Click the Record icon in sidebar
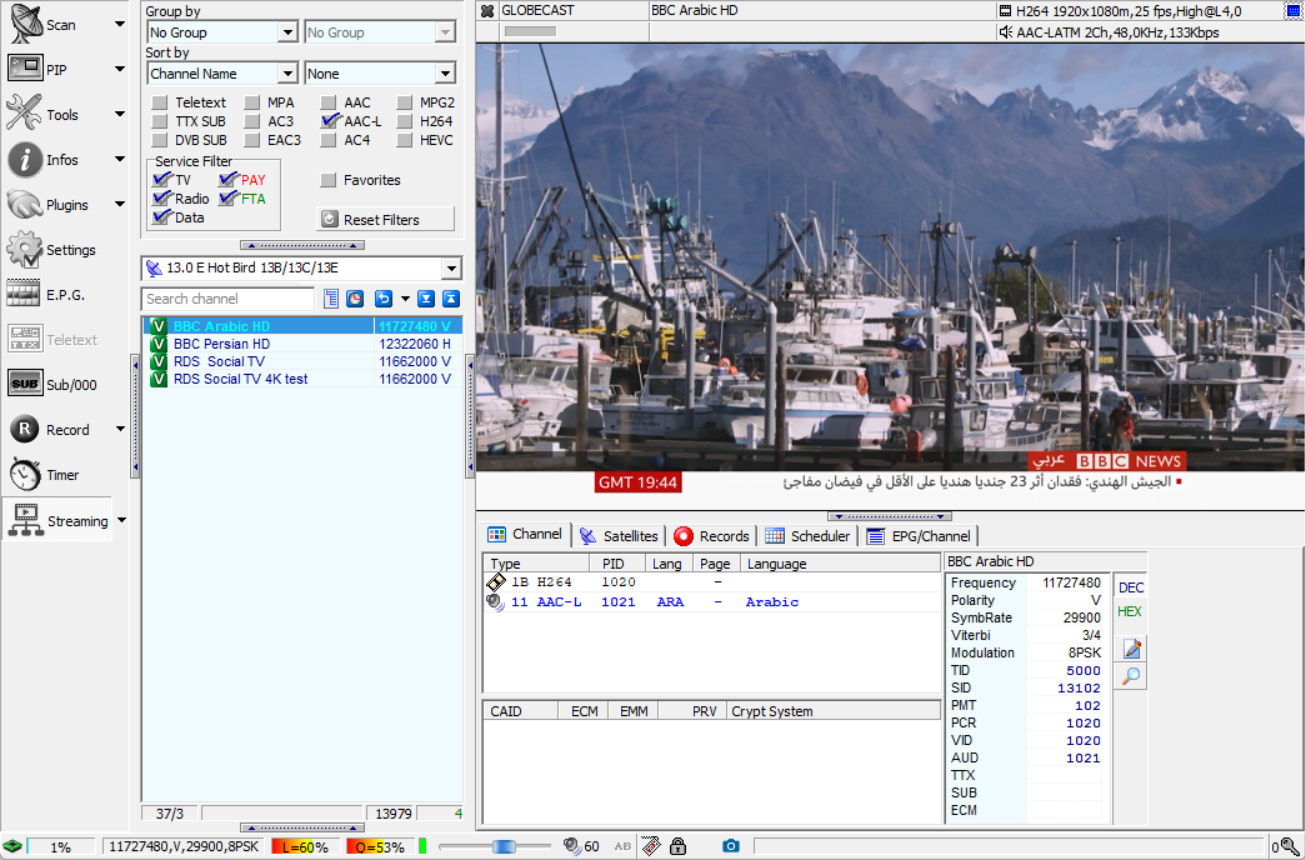The image size is (1305, 860). click(x=25, y=430)
